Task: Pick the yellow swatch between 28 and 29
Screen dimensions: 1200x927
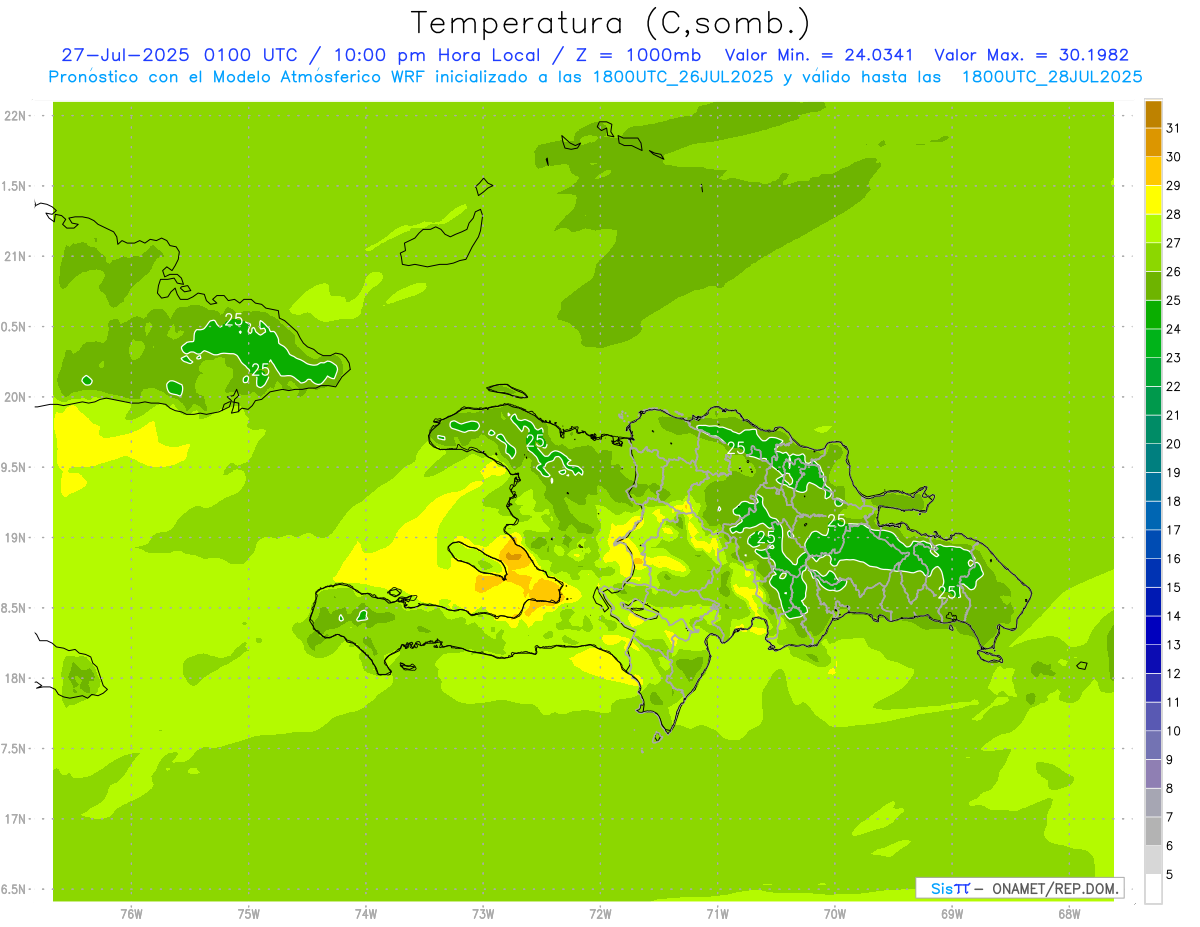Action: (1153, 200)
